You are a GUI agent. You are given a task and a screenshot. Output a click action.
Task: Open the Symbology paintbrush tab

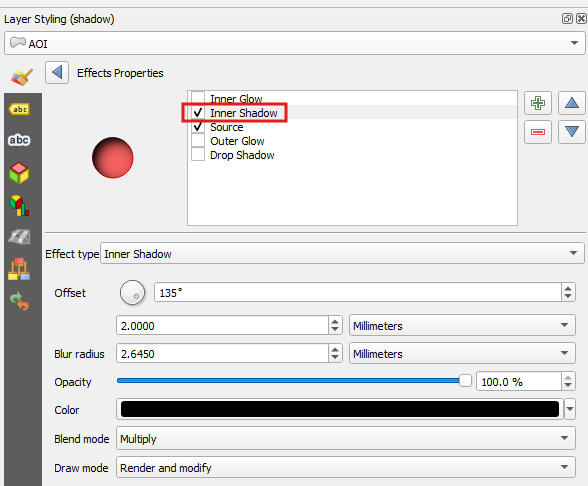[22, 76]
